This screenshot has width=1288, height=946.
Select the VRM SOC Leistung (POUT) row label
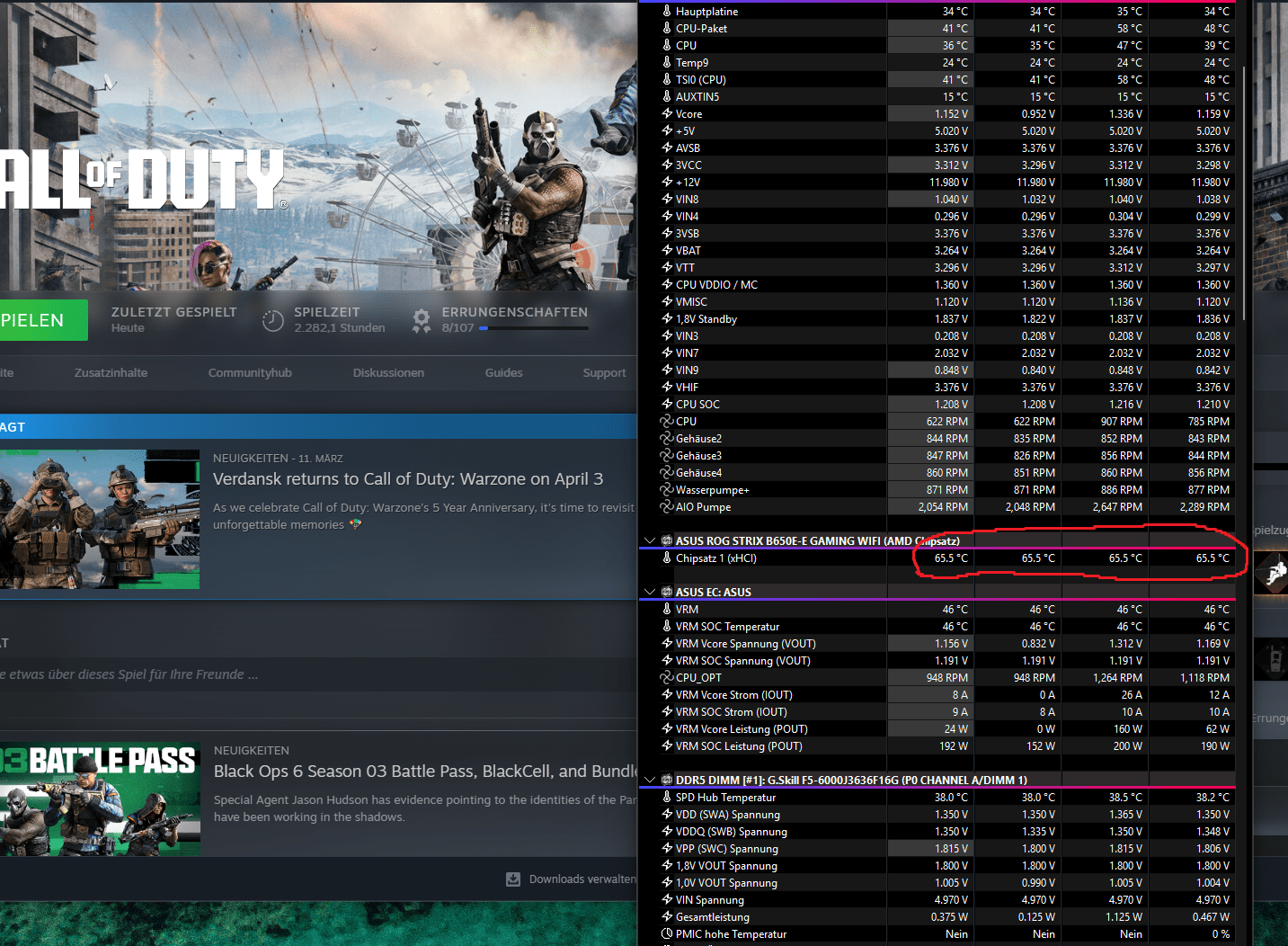pyautogui.click(x=739, y=746)
